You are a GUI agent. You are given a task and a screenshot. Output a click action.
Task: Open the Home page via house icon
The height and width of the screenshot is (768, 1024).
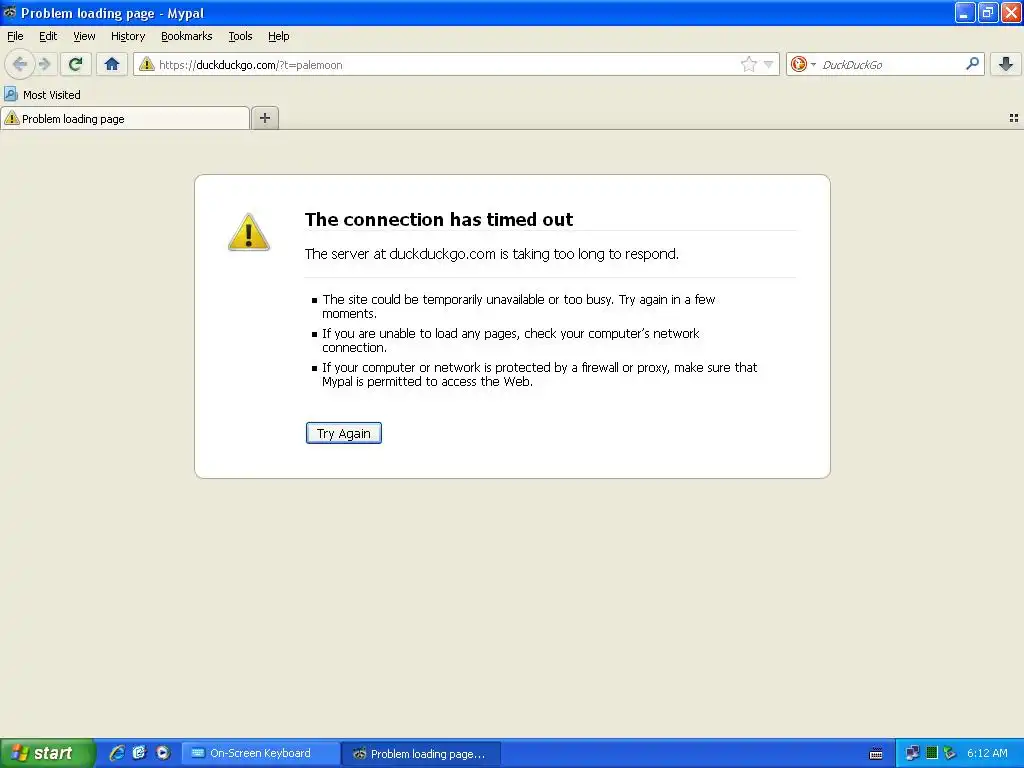click(x=112, y=64)
